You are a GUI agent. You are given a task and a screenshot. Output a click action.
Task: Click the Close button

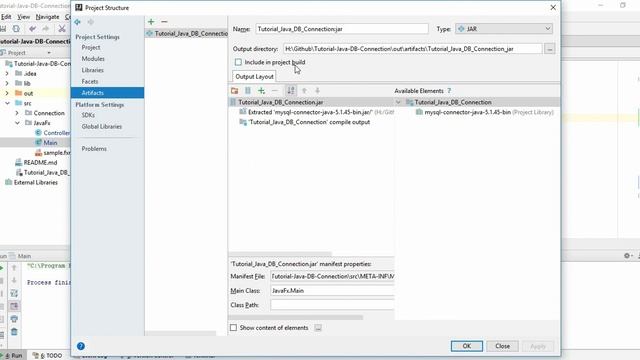click(x=502, y=346)
